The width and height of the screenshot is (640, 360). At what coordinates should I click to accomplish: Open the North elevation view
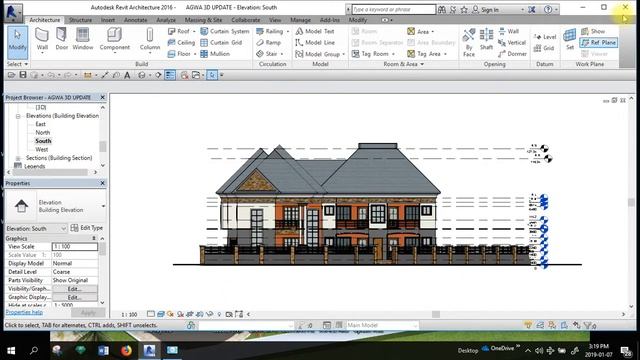pos(42,133)
